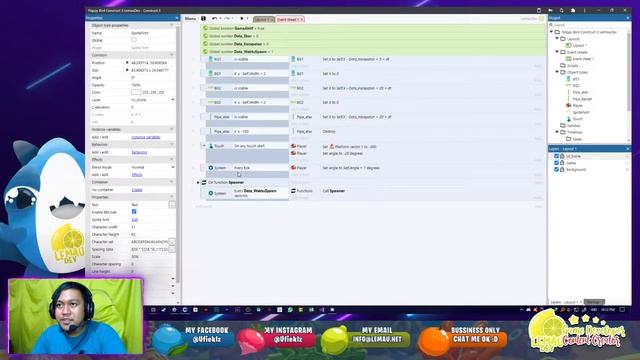Click the Project panel search field
Image resolution: width=640 pixels, height=360 pixels.
pyautogui.click(x=589, y=25)
